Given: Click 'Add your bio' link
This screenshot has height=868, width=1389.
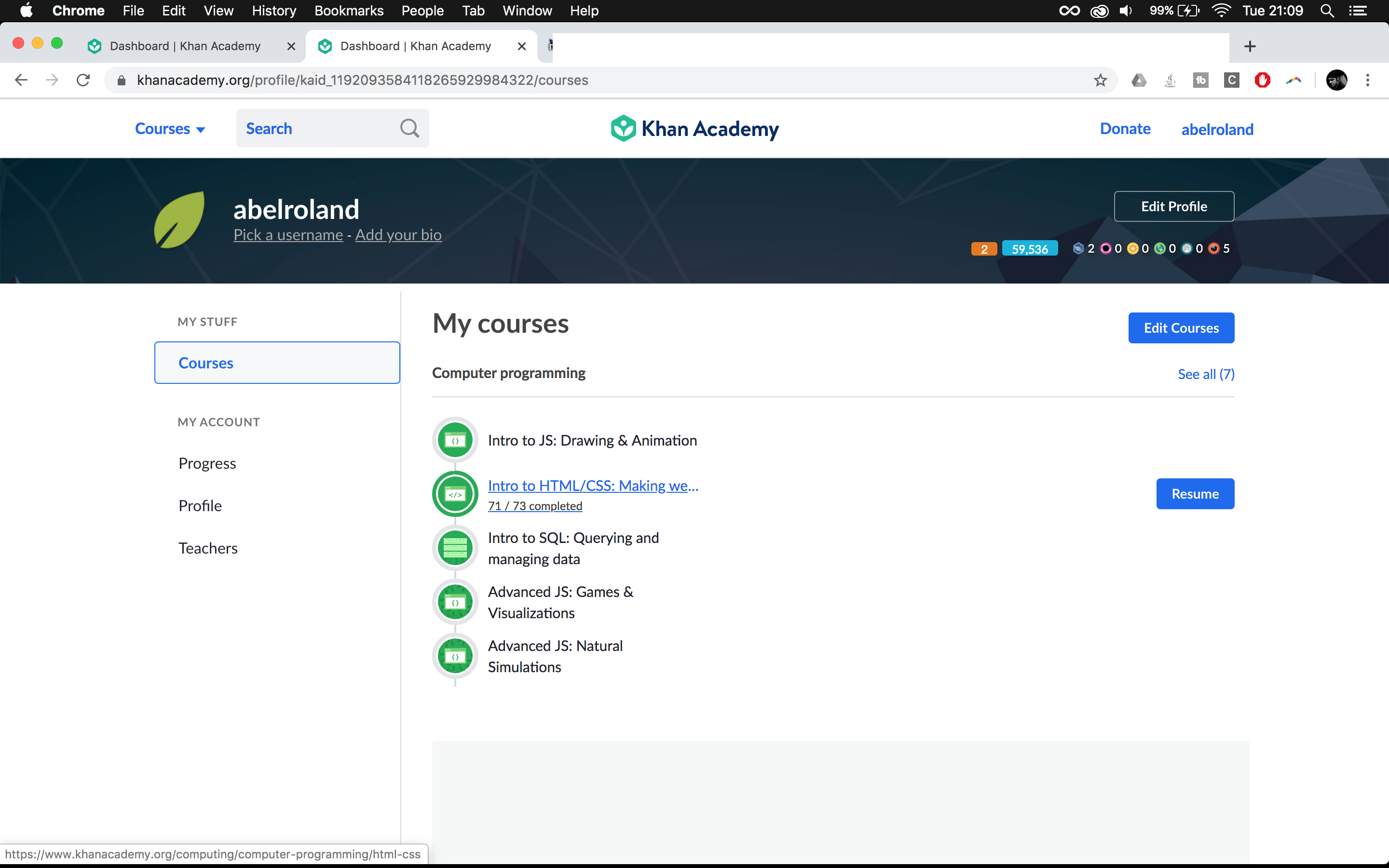Looking at the screenshot, I should (398, 235).
